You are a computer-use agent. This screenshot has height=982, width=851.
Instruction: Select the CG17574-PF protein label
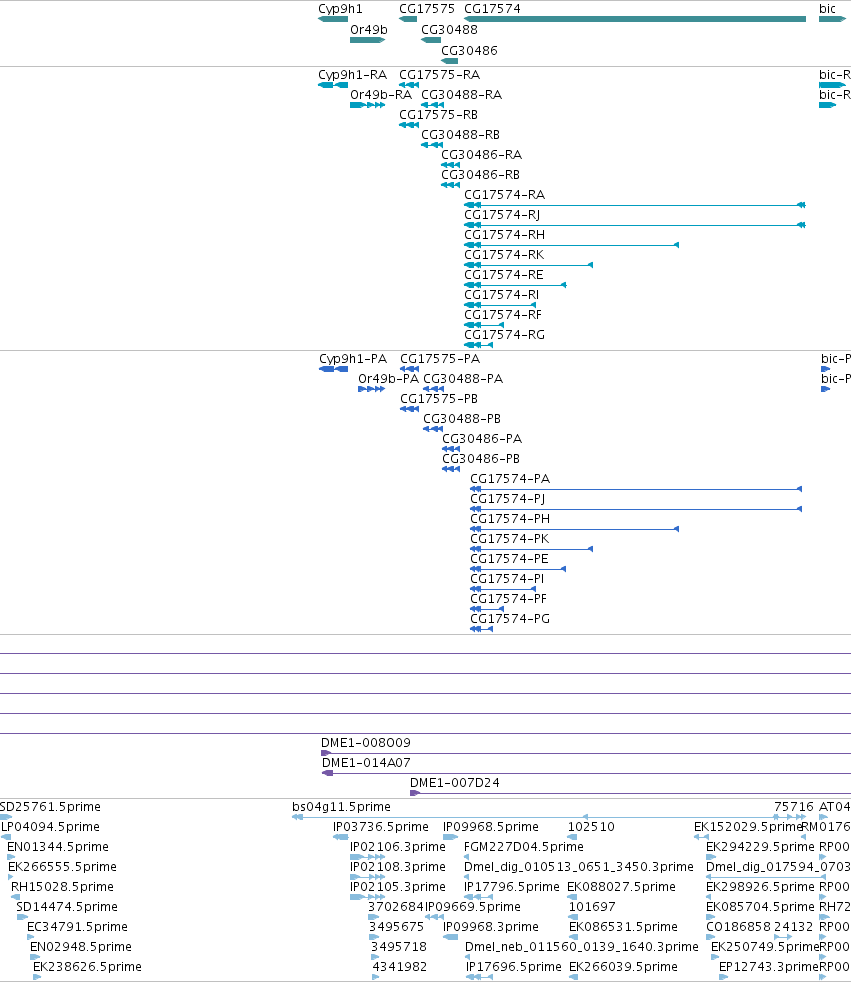[x=508, y=599]
